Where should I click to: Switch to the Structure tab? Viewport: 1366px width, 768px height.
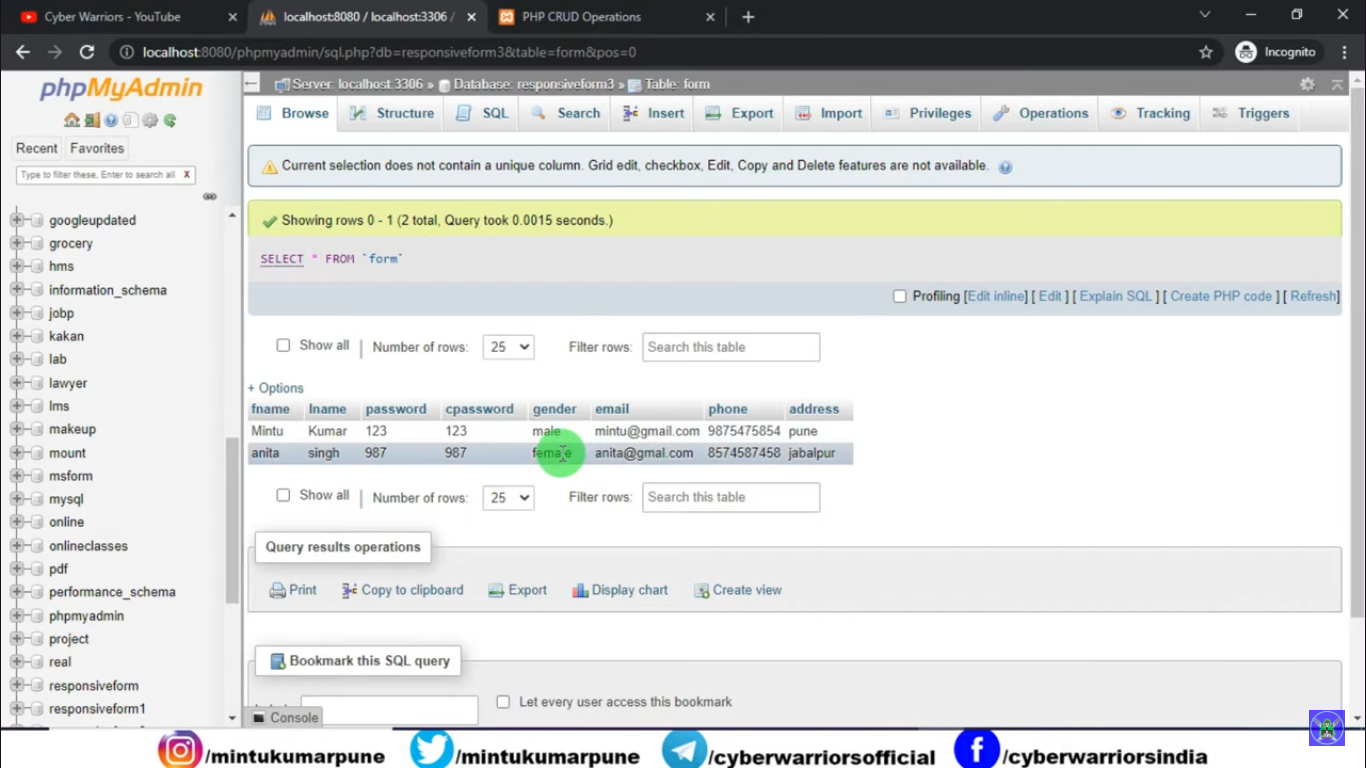[393, 113]
